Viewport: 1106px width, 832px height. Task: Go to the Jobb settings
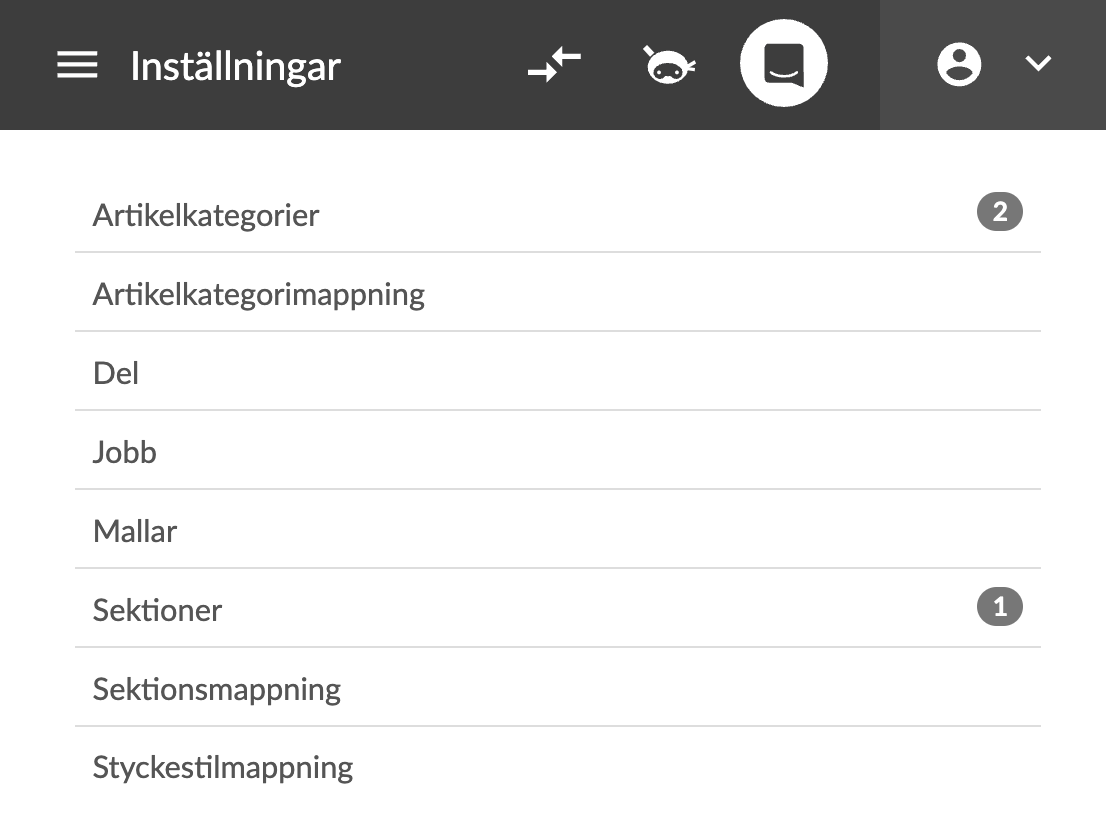point(125,452)
